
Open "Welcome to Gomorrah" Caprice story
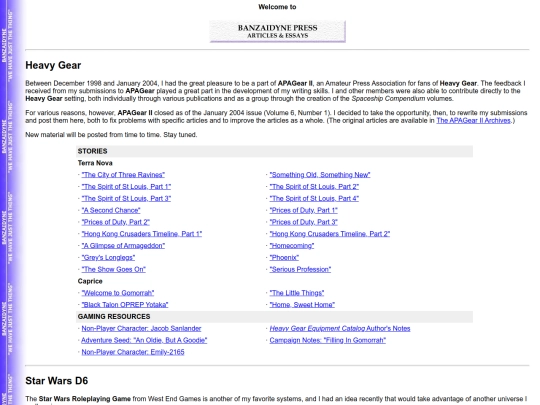tap(117, 293)
